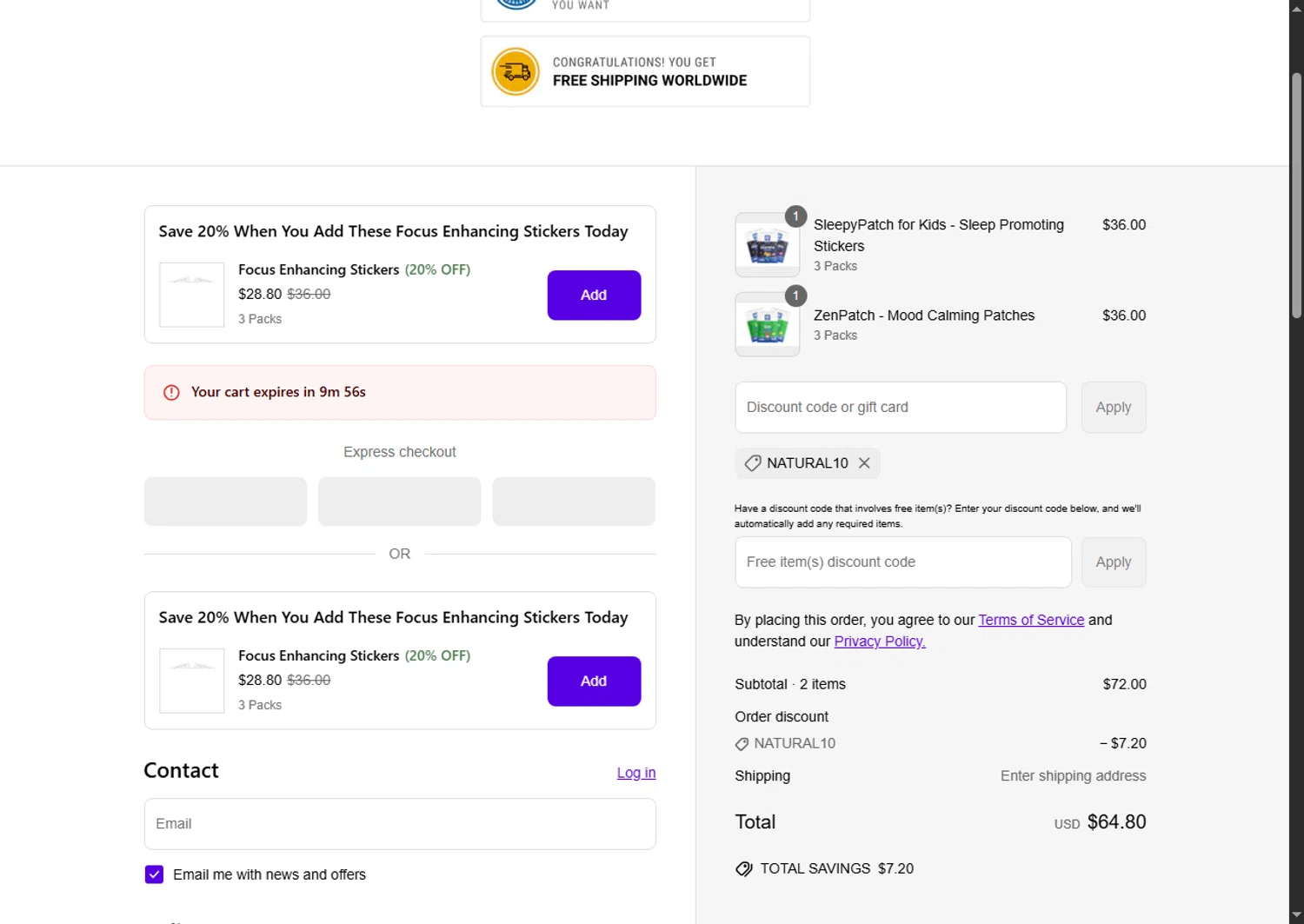The width and height of the screenshot is (1304, 924).
Task: Click the FREE SHIPPING WORLDWIDE banner text
Action: pyautogui.click(x=649, y=81)
